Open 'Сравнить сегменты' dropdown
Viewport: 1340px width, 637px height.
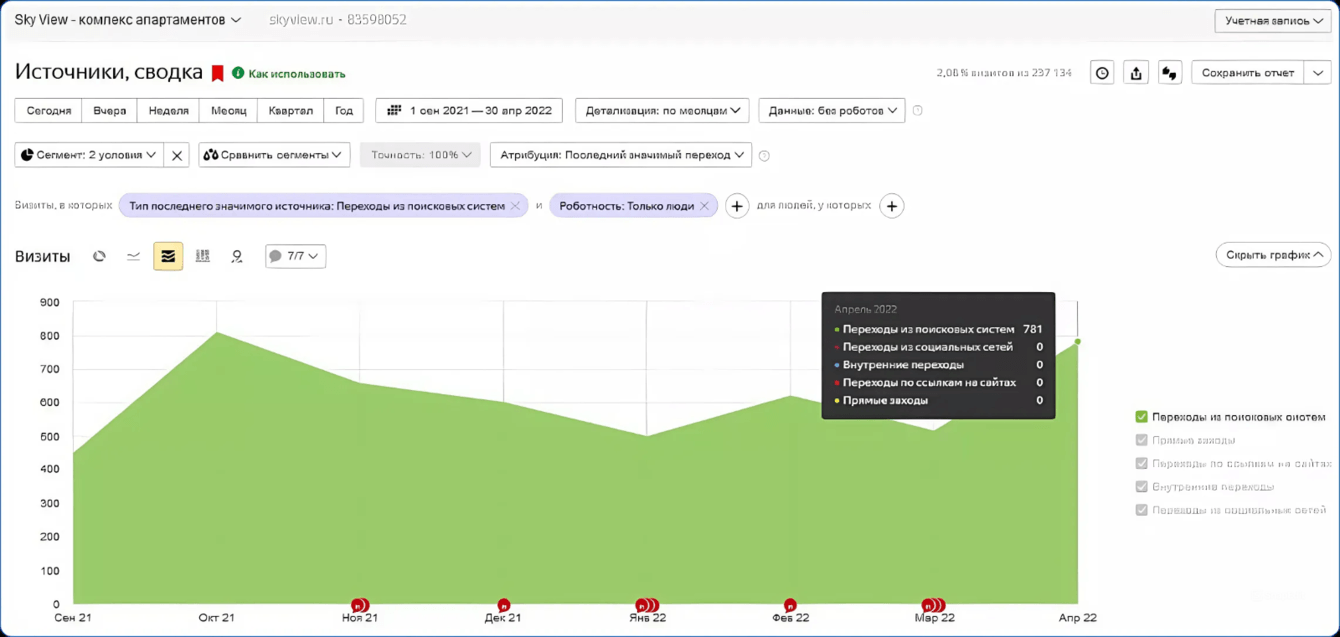(x=274, y=155)
